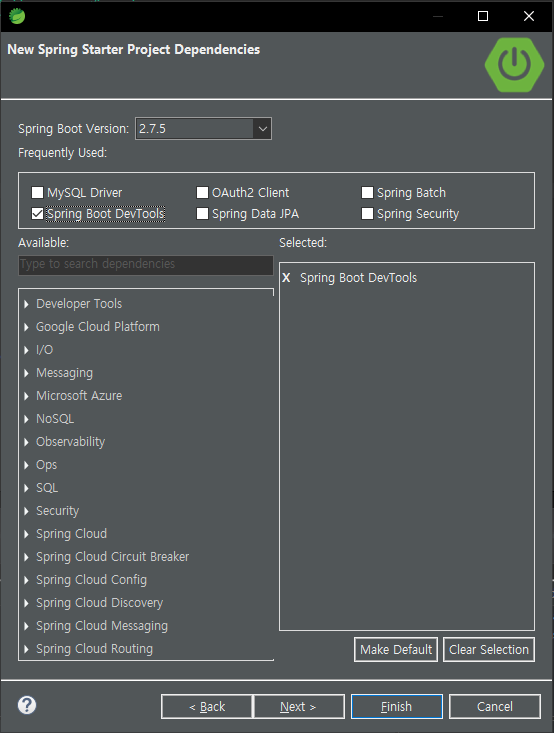The width and height of the screenshot is (554, 733).
Task: Expand the Spring Cloud arrow
Action: click(x=26, y=534)
